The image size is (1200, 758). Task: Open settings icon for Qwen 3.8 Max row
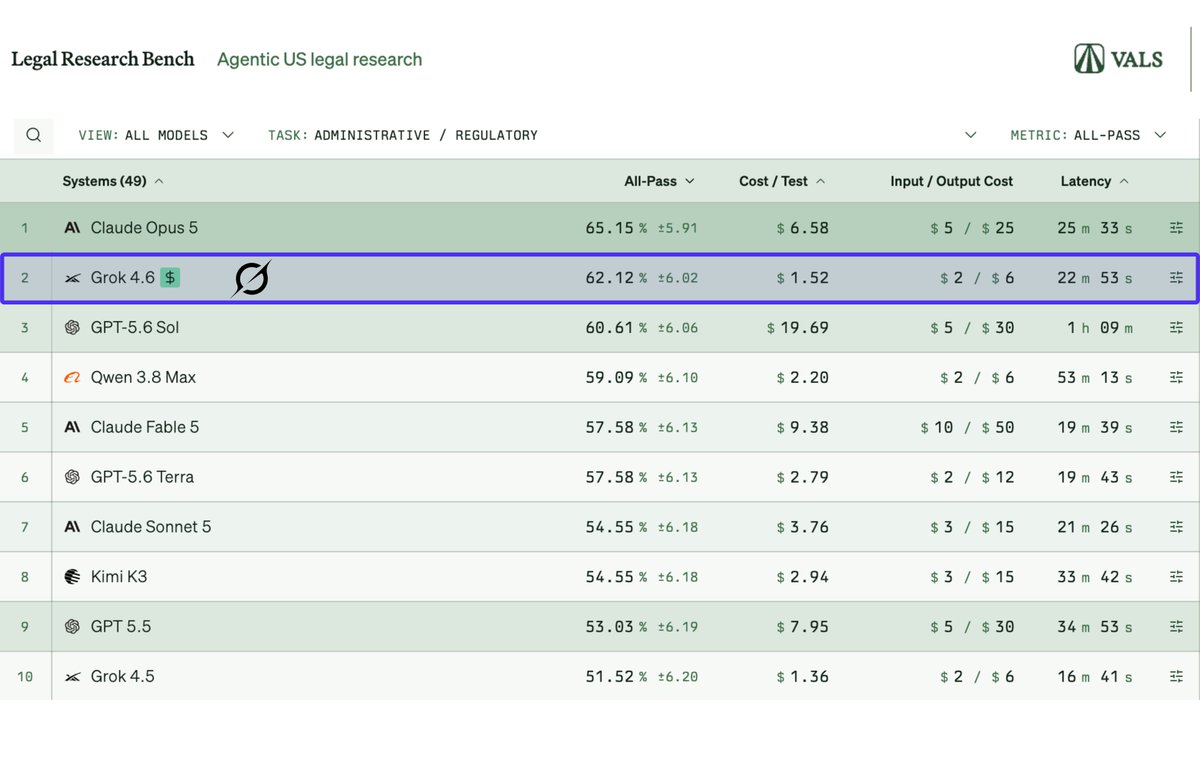coord(1176,378)
